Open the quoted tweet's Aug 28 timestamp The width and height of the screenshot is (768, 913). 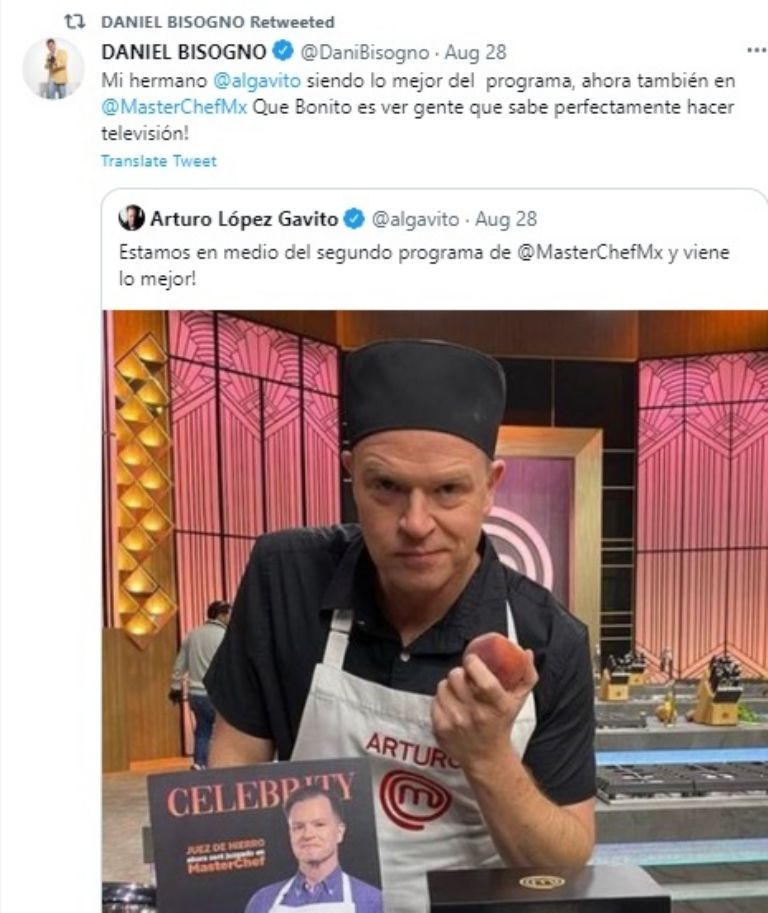point(505,219)
